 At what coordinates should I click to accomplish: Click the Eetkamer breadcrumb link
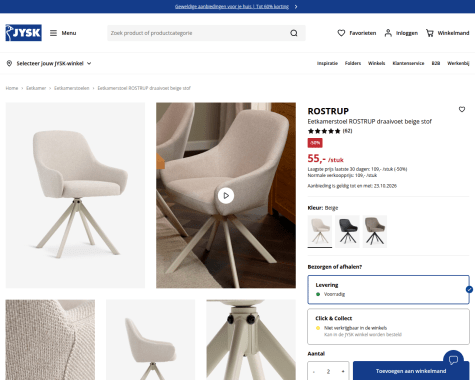[x=36, y=88]
